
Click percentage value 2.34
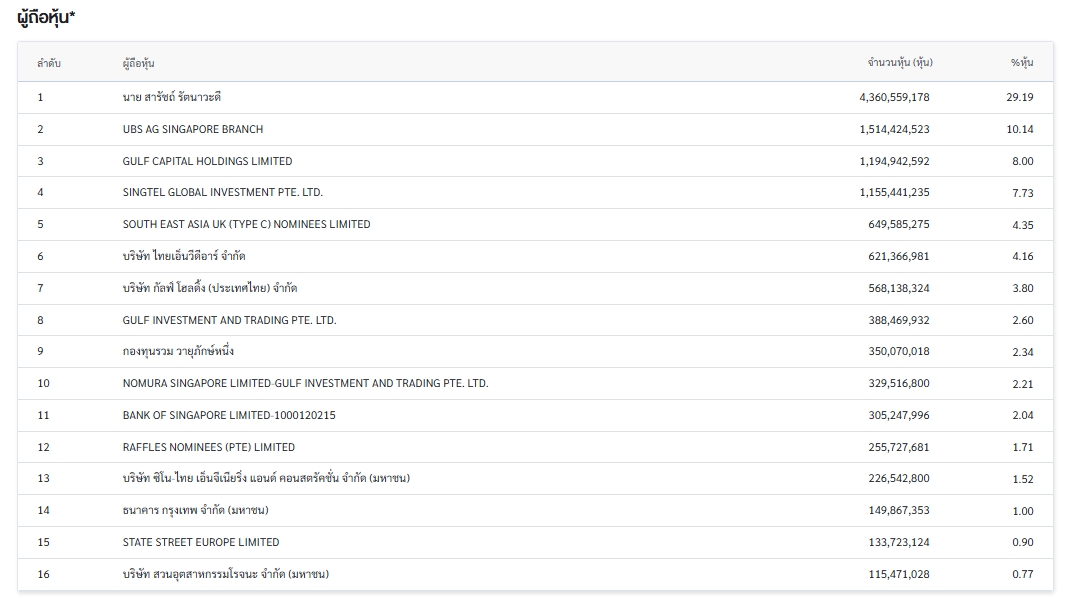coord(1022,352)
